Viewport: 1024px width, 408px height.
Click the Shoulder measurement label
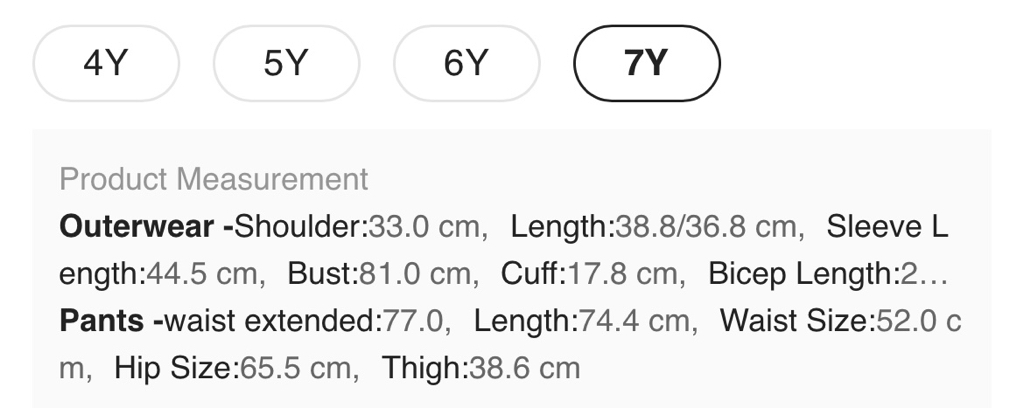pos(301,226)
